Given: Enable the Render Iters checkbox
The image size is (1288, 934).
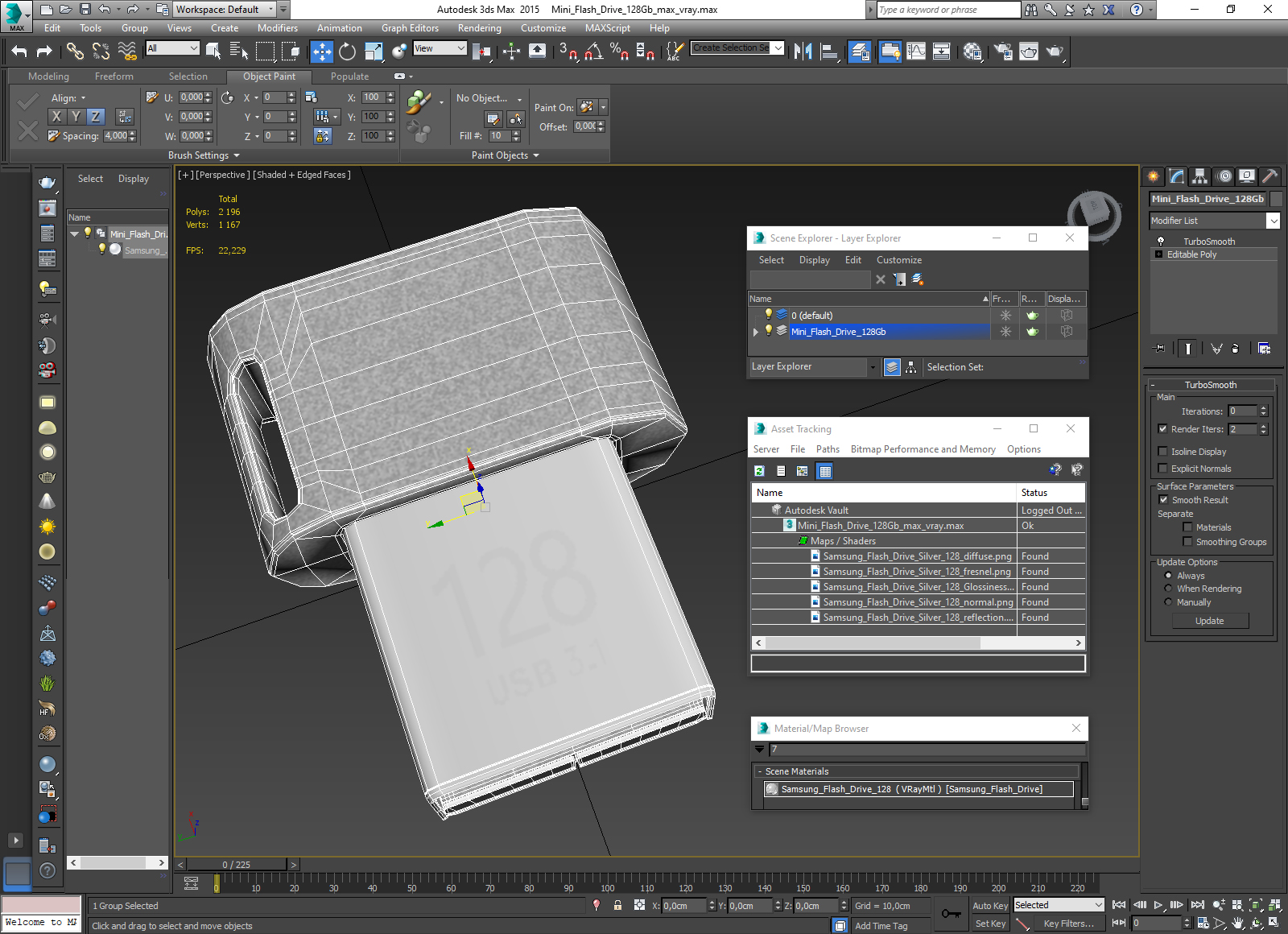Looking at the screenshot, I should [x=1162, y=429].
